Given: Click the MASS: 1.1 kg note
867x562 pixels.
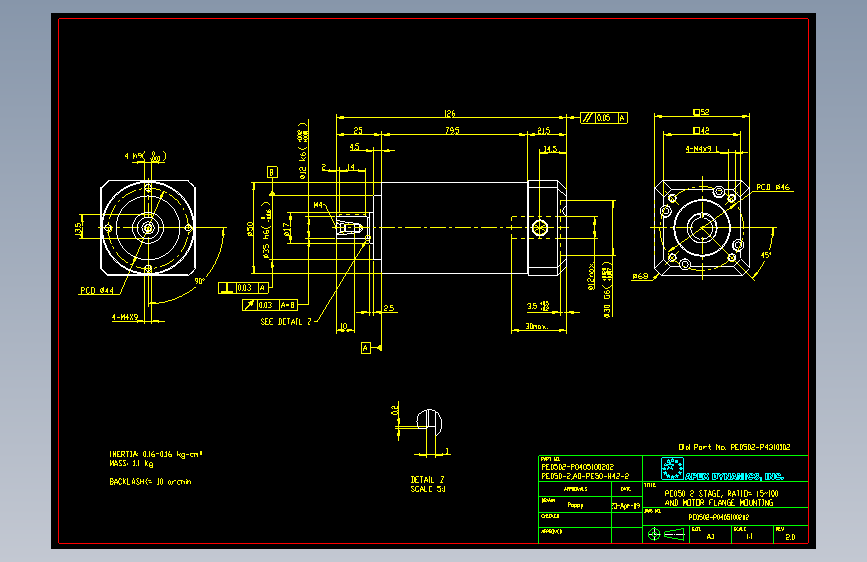Looking at the screenshot, I should click(131, 464).
